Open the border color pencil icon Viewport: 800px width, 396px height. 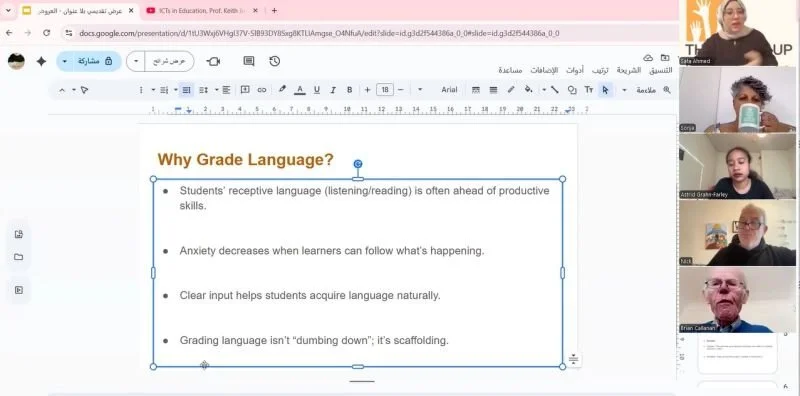pyautogui.click(x=511, y=89)
